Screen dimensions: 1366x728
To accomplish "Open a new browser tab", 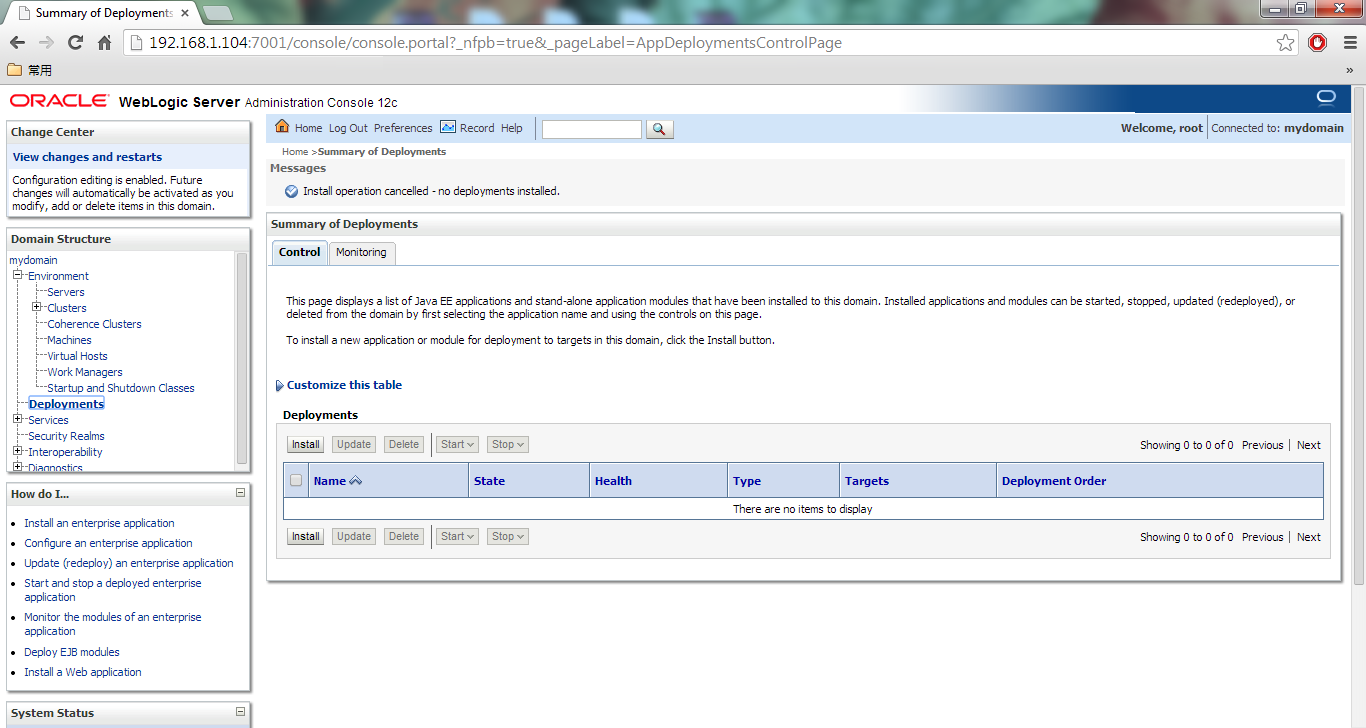I will point(217,13).
